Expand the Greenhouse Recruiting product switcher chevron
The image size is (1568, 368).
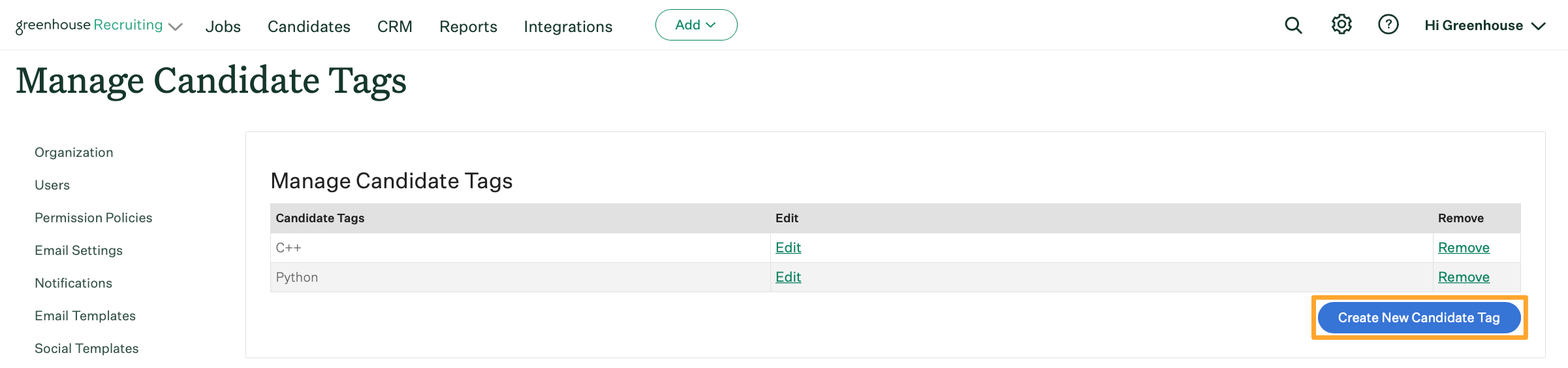pyautogui.click(x=175, y=27)
